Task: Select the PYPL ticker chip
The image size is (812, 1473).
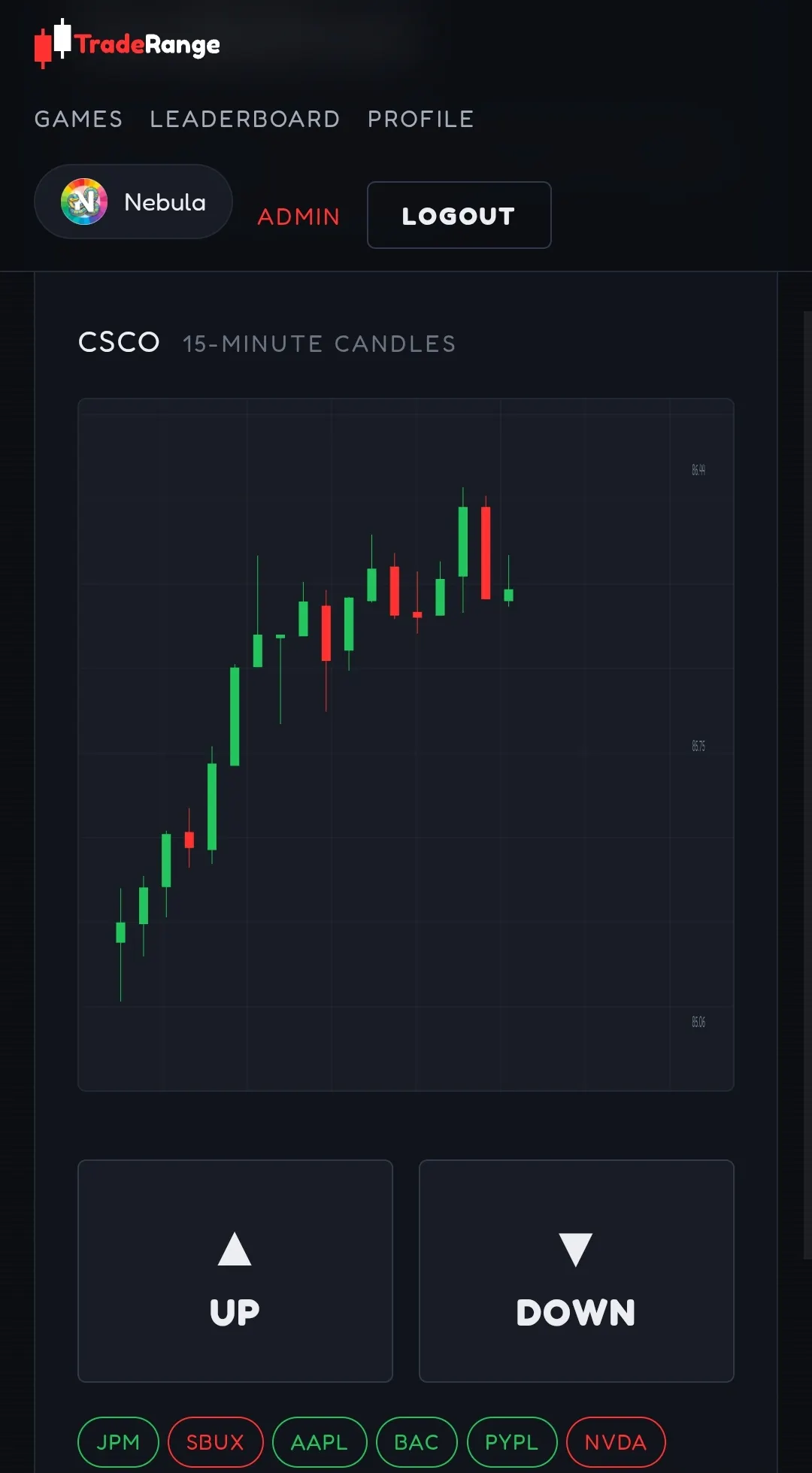Action: (512, 1442)
